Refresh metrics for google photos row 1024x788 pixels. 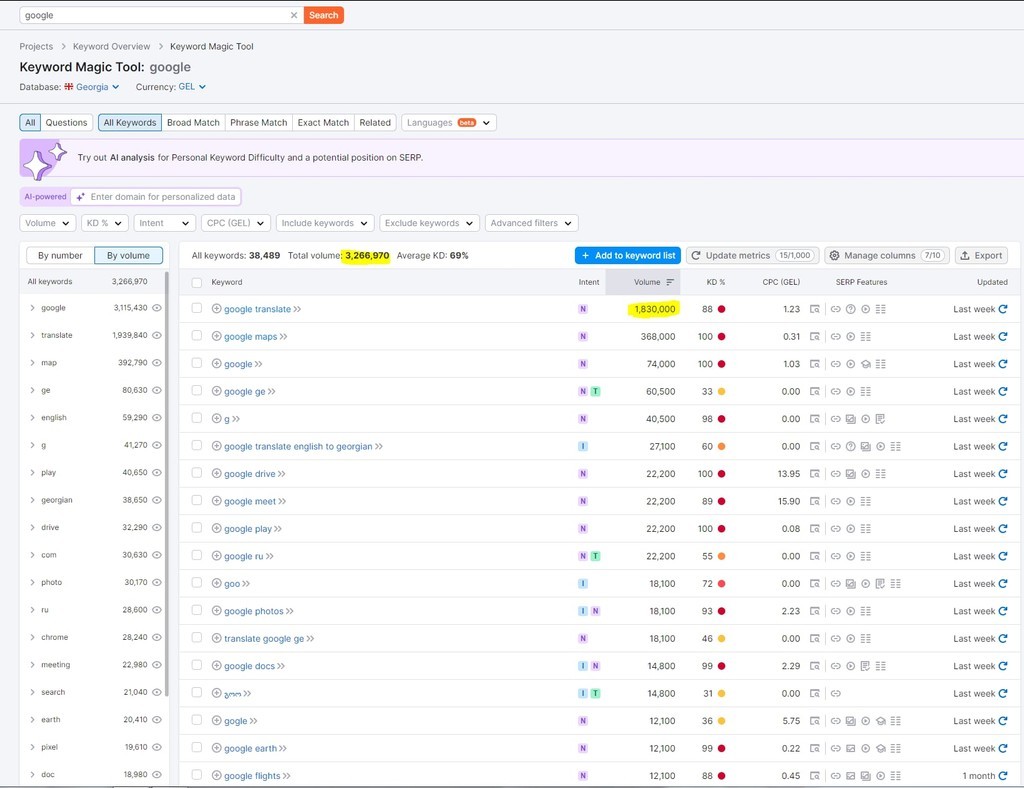tap(1002, 611)
